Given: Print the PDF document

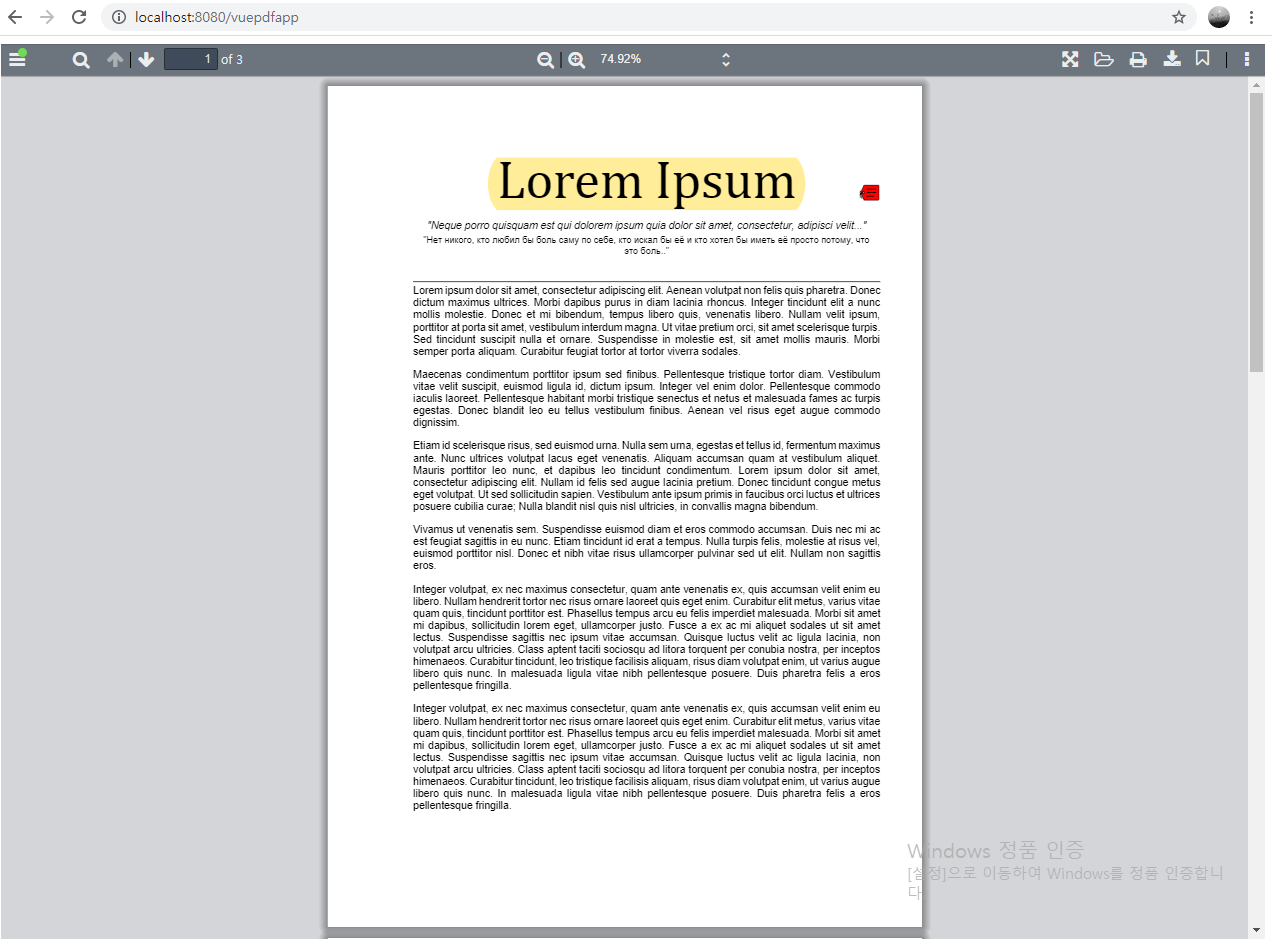Looking at the screenshot, I should click(x=1138, y=60).
